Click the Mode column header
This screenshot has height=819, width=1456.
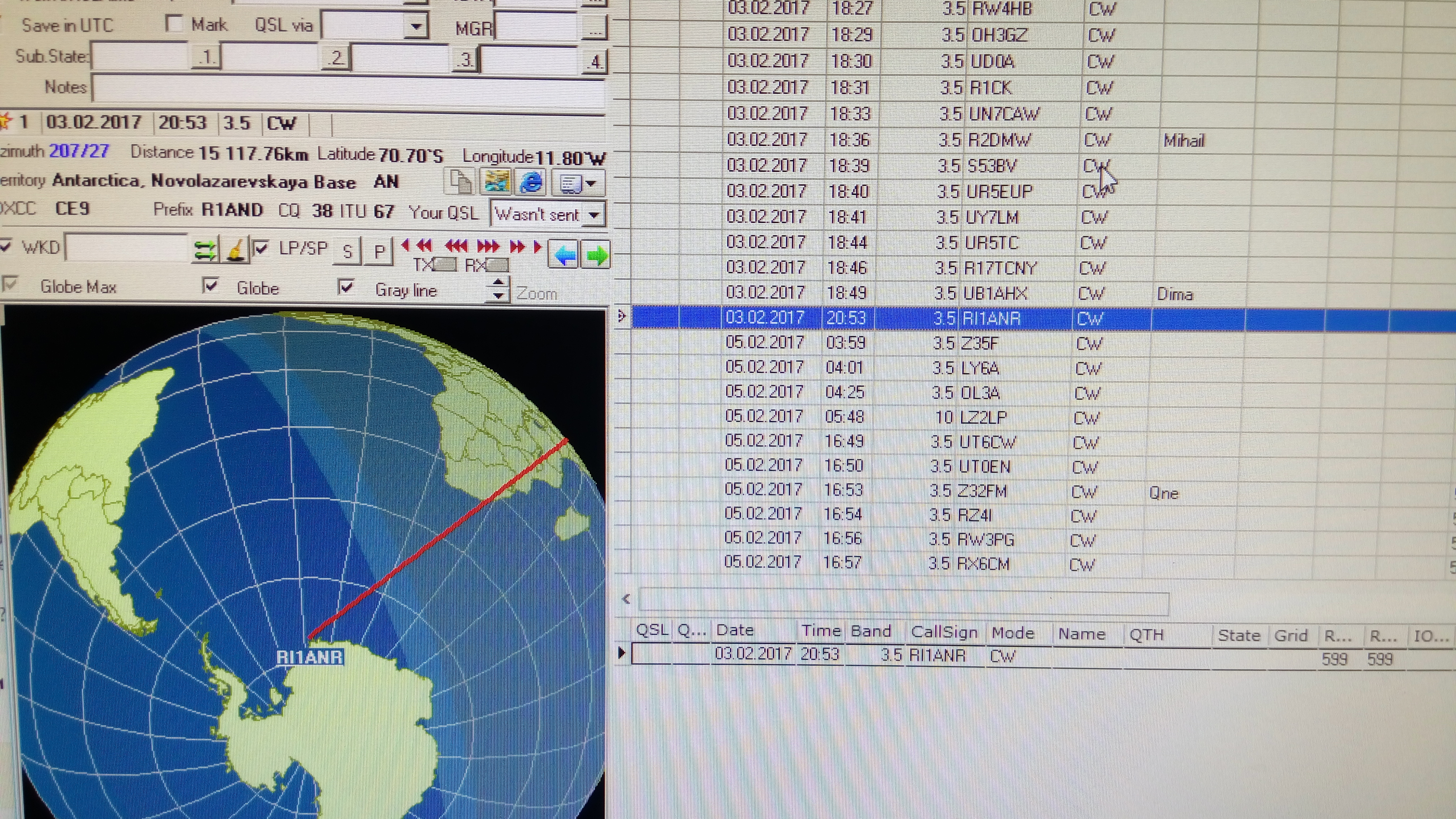click(1012, 632)
